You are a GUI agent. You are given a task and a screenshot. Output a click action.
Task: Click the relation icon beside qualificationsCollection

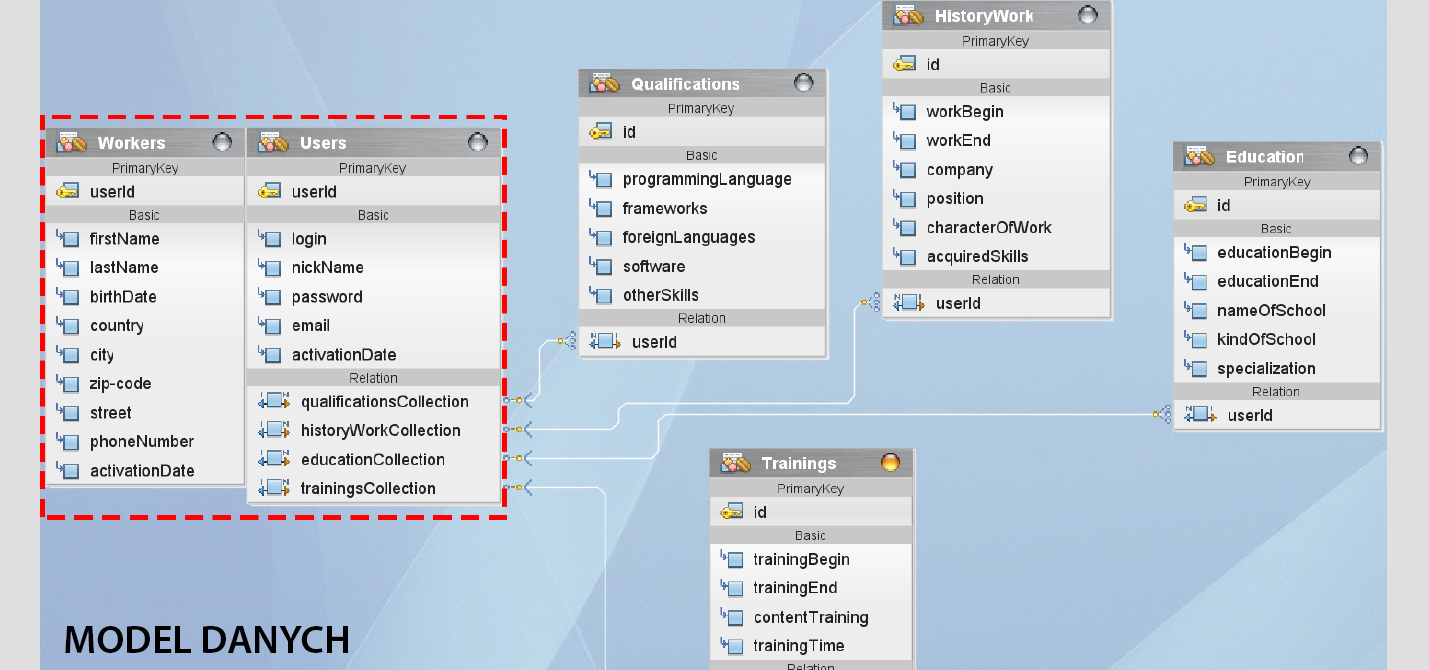(x=274, y=402)
